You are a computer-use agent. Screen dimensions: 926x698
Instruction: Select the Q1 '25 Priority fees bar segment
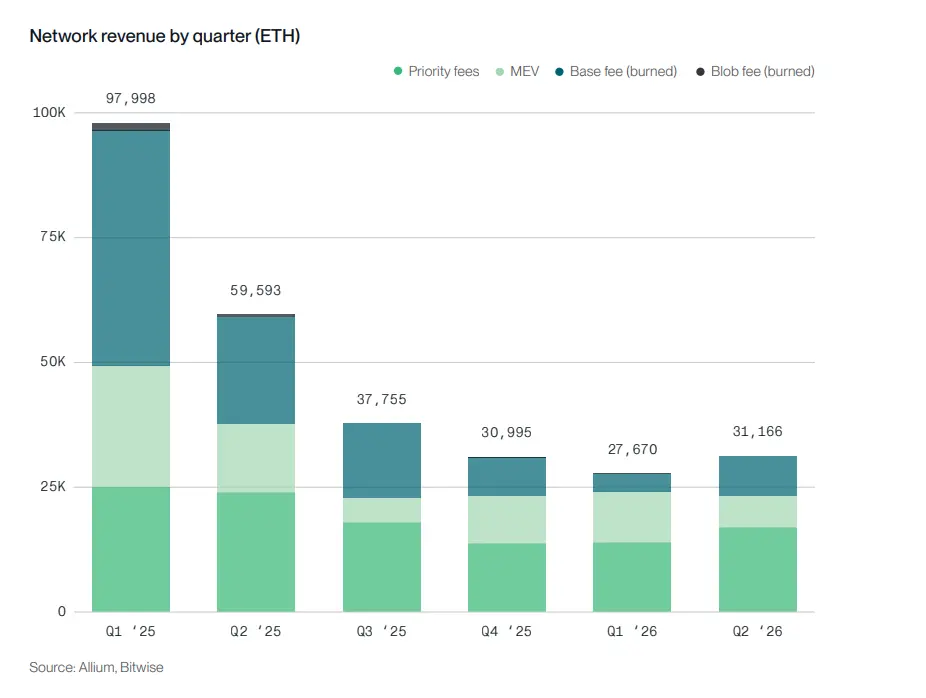tap(131, 549)
